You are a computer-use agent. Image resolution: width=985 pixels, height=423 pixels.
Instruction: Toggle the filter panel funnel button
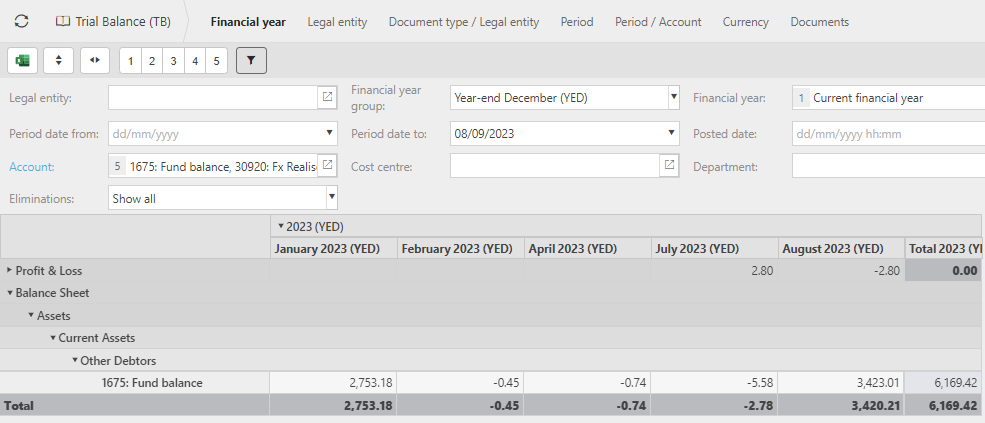click(251, 61)
